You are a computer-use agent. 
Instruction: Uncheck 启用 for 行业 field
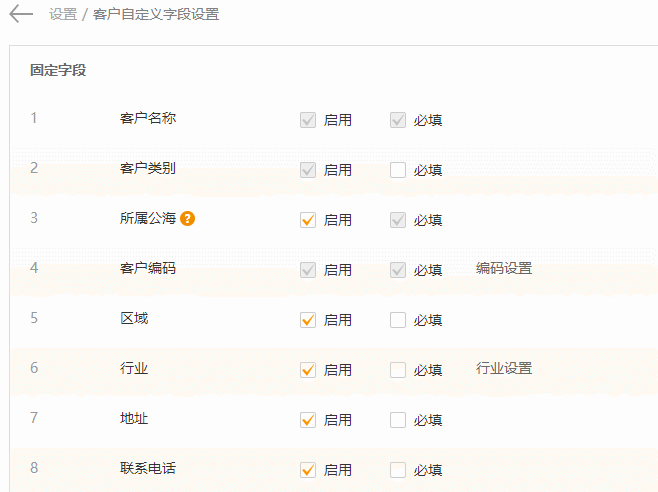coord(308,370)
